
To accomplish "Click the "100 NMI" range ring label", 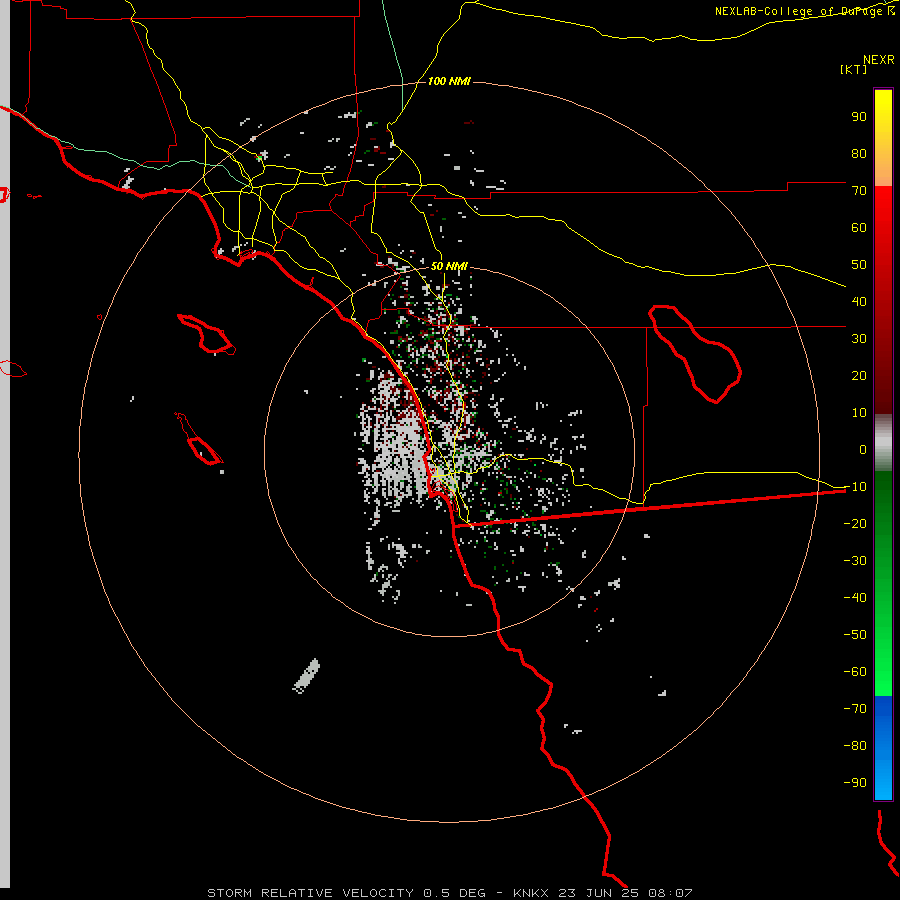I will 449,81.
